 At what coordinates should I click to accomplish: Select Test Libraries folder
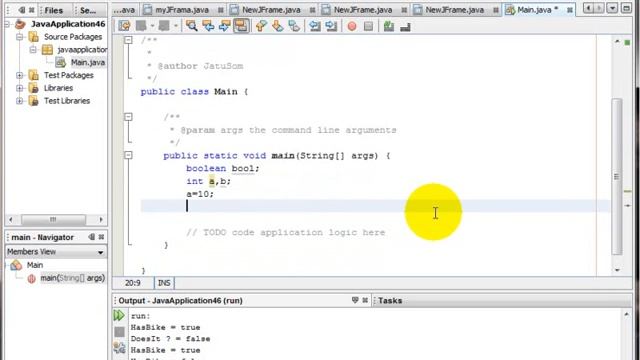coord(67,101)
